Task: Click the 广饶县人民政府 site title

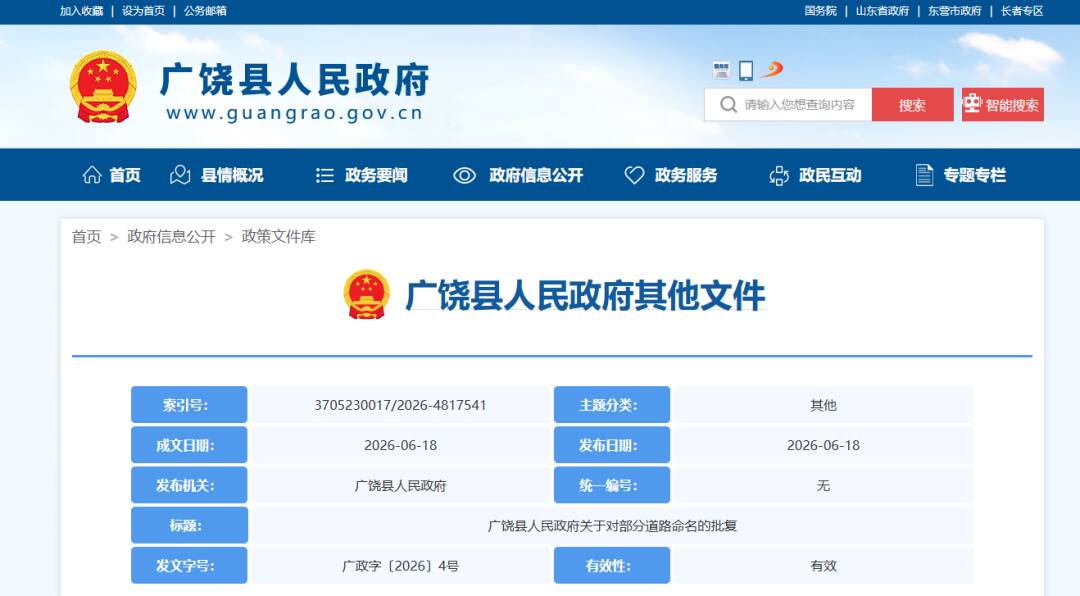Action: click(x=295, y=80)
